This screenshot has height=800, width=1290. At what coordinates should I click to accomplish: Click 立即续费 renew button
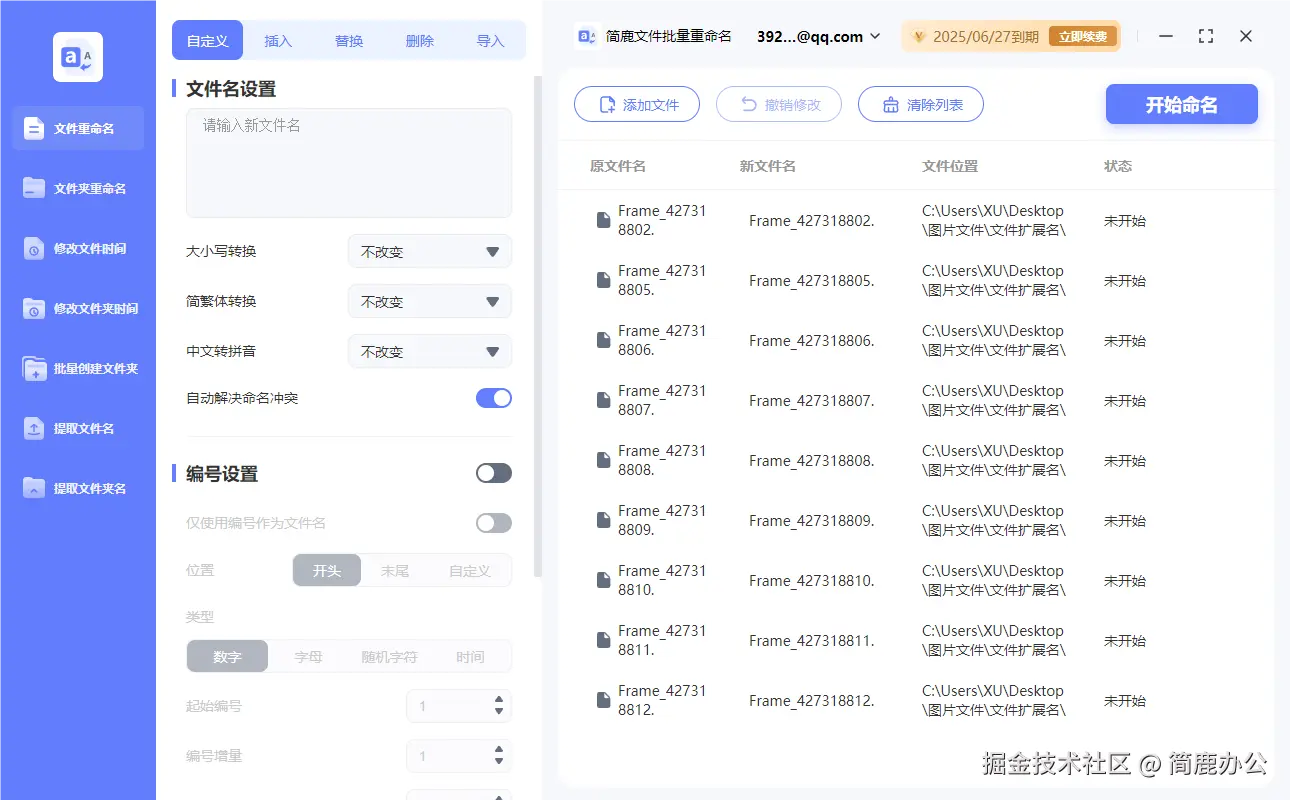(1083, 37)
